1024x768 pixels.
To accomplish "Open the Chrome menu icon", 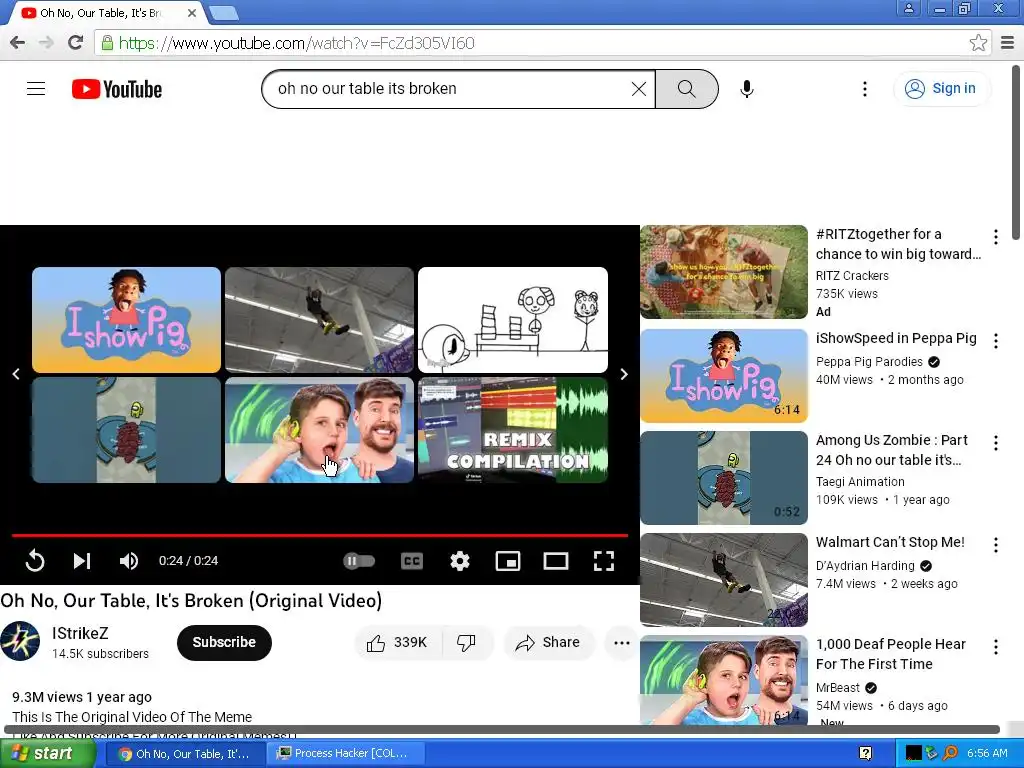I will (x=1007, y=43).
